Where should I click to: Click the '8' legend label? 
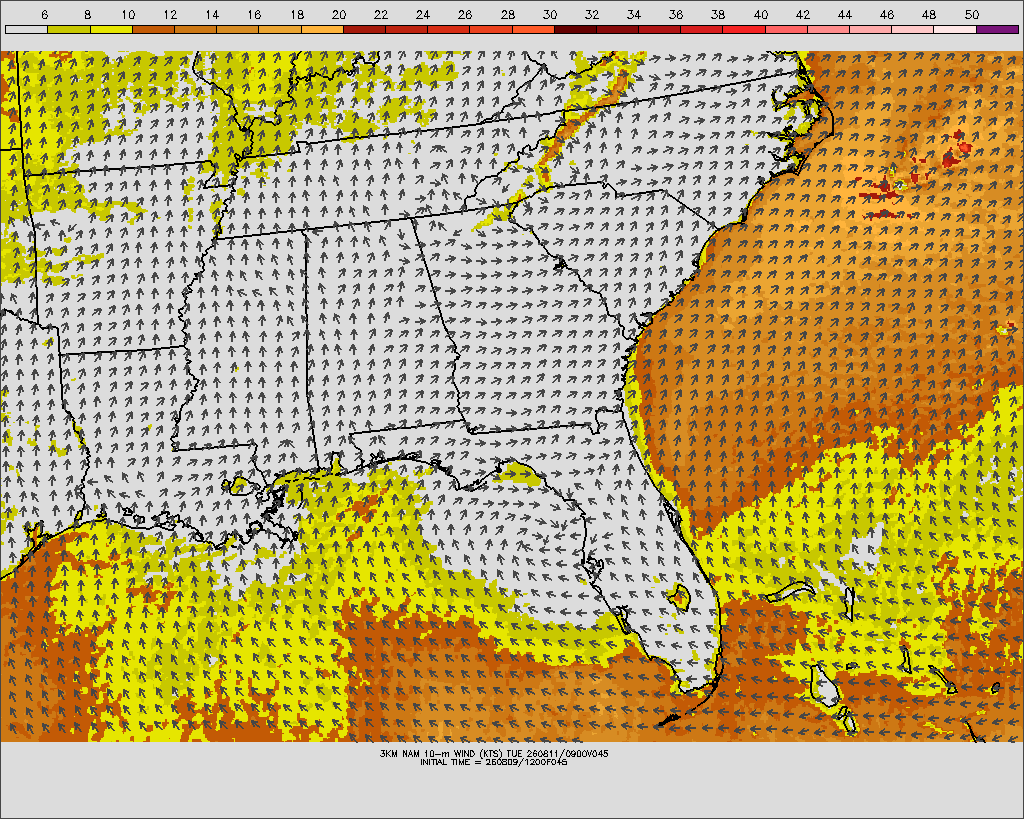click(x=88, y=14)
